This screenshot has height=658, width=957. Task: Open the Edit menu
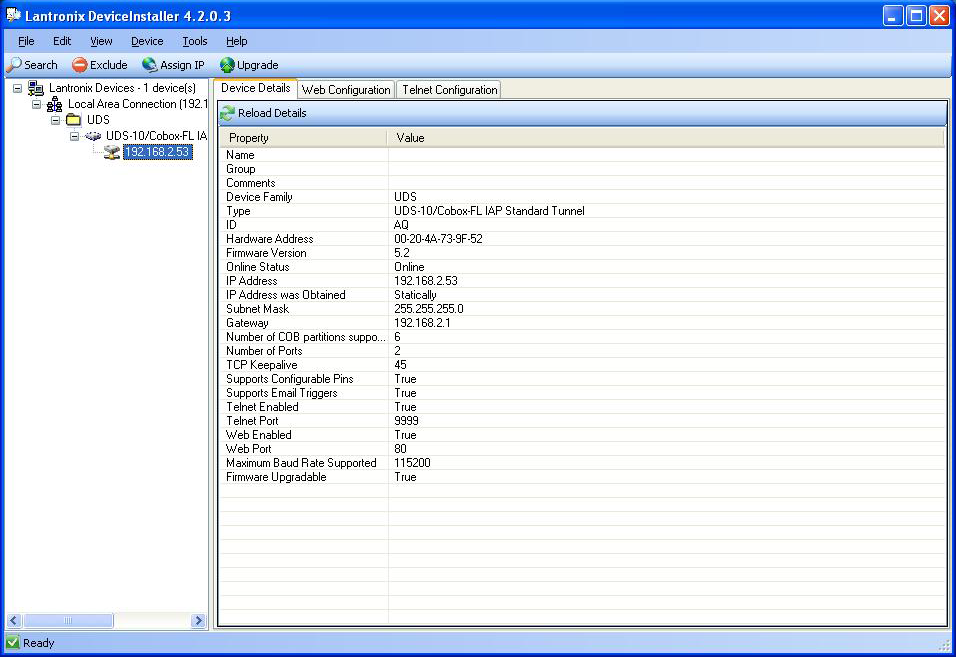[x=62, y=41]
